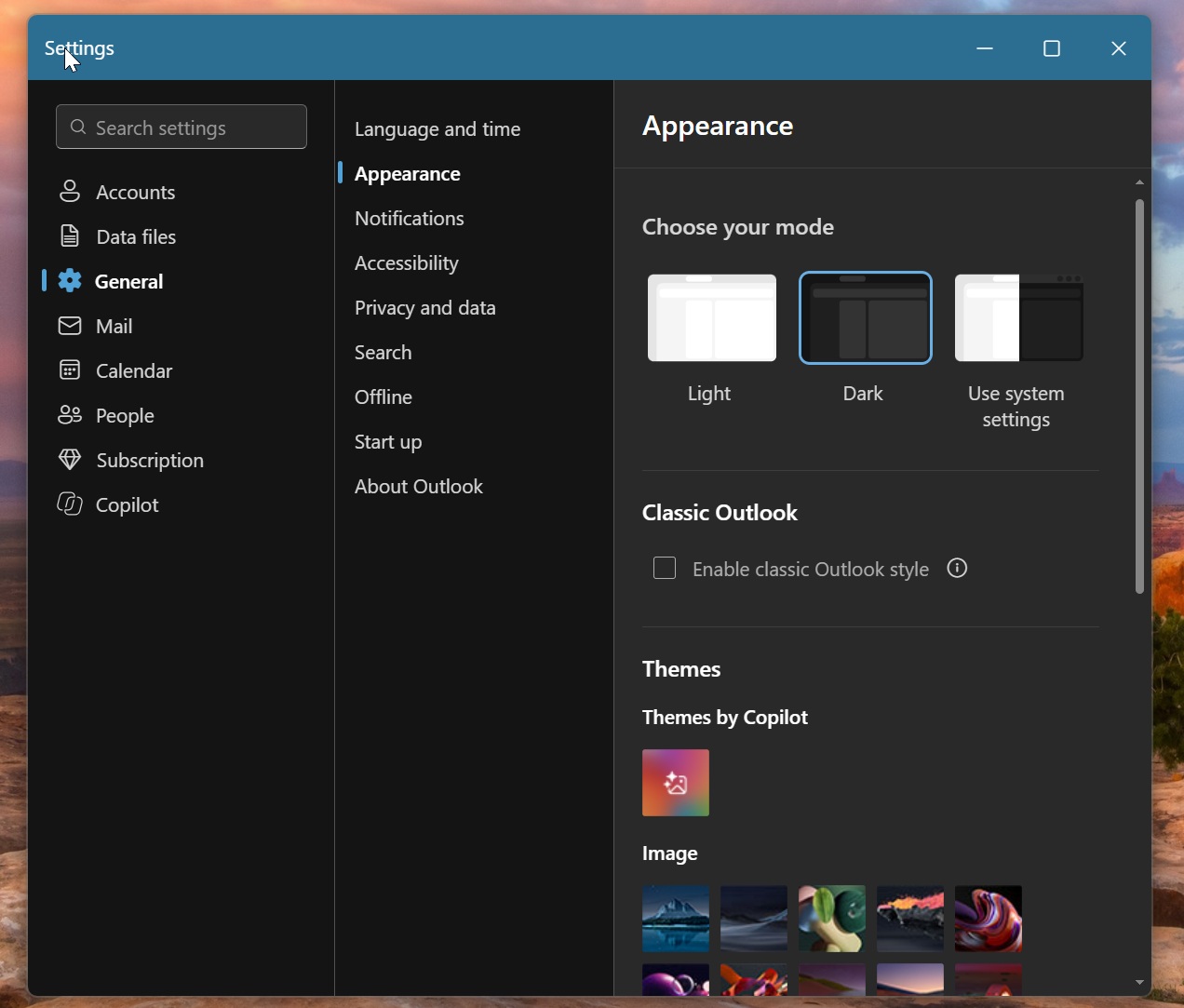Screen dimensions: 1184x1008
Task: Pick the red swirl theme image
Action: pyautogui.click(x=989, y=919)
